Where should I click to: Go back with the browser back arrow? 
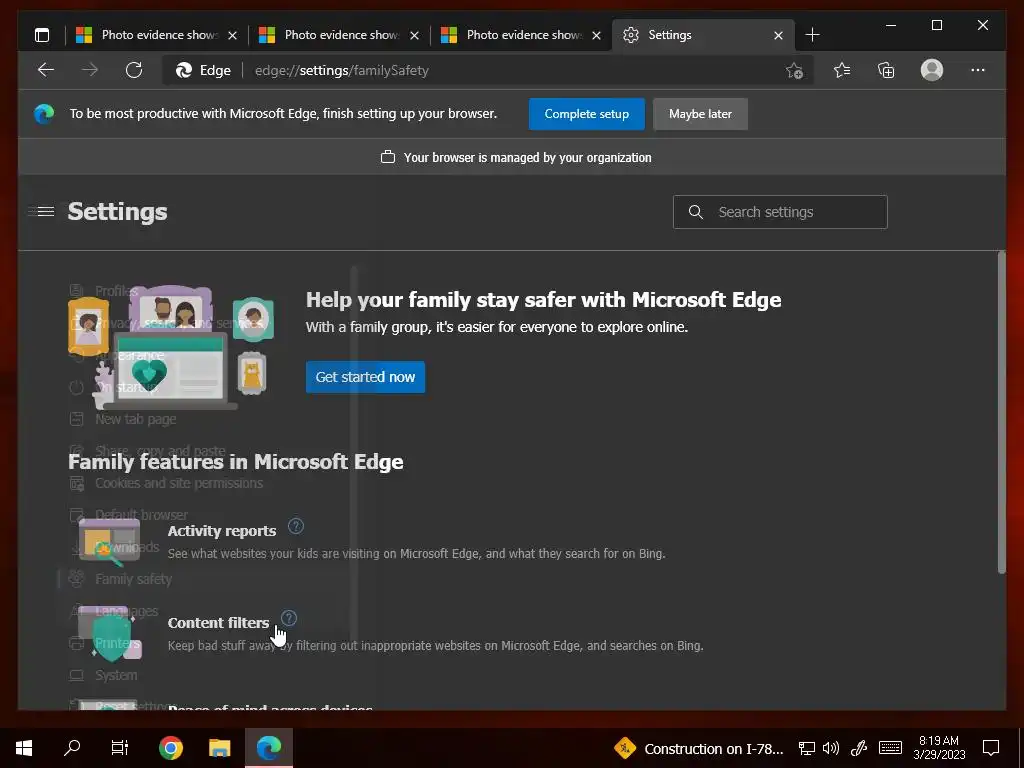[46, 70]
